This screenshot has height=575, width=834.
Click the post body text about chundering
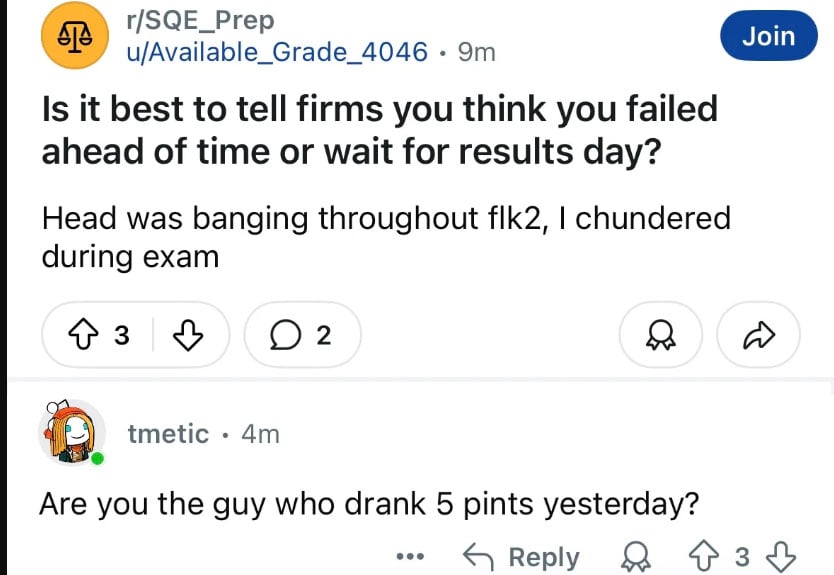pyautogui.click(x=385, y=236)
